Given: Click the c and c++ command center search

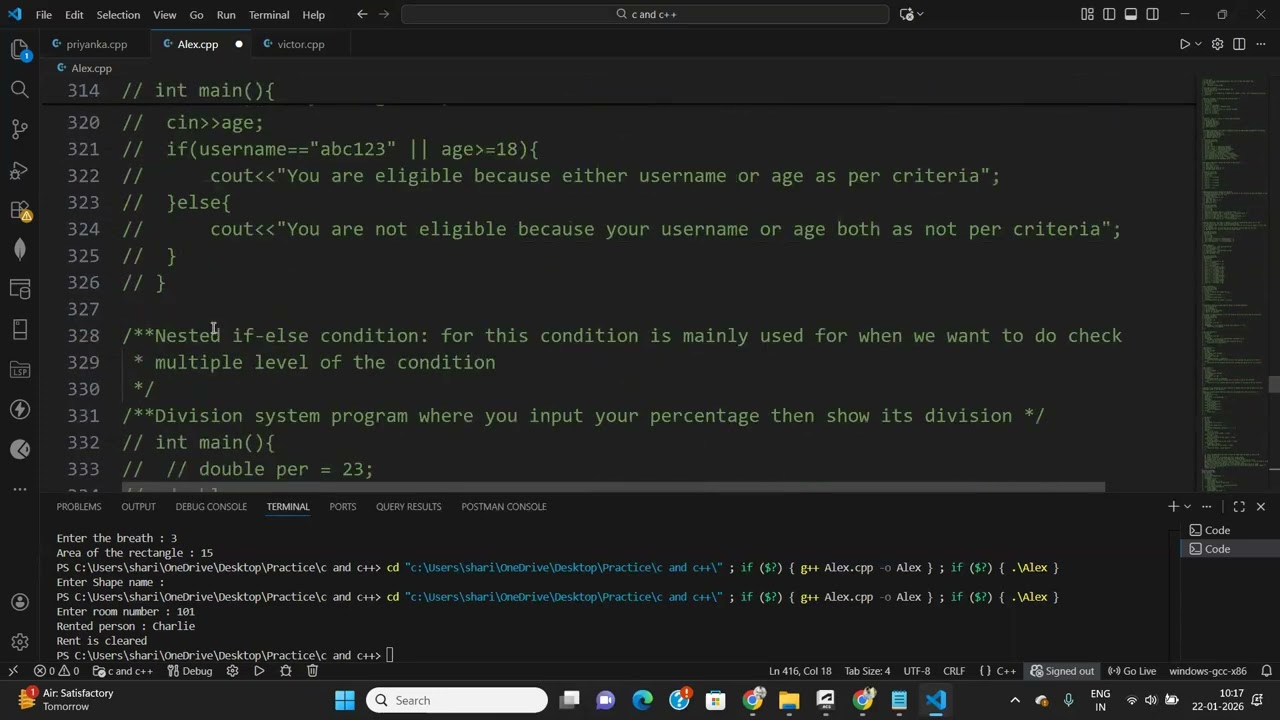Looking at the screenshot, I should pyautogui.click(x=645, y=14).
